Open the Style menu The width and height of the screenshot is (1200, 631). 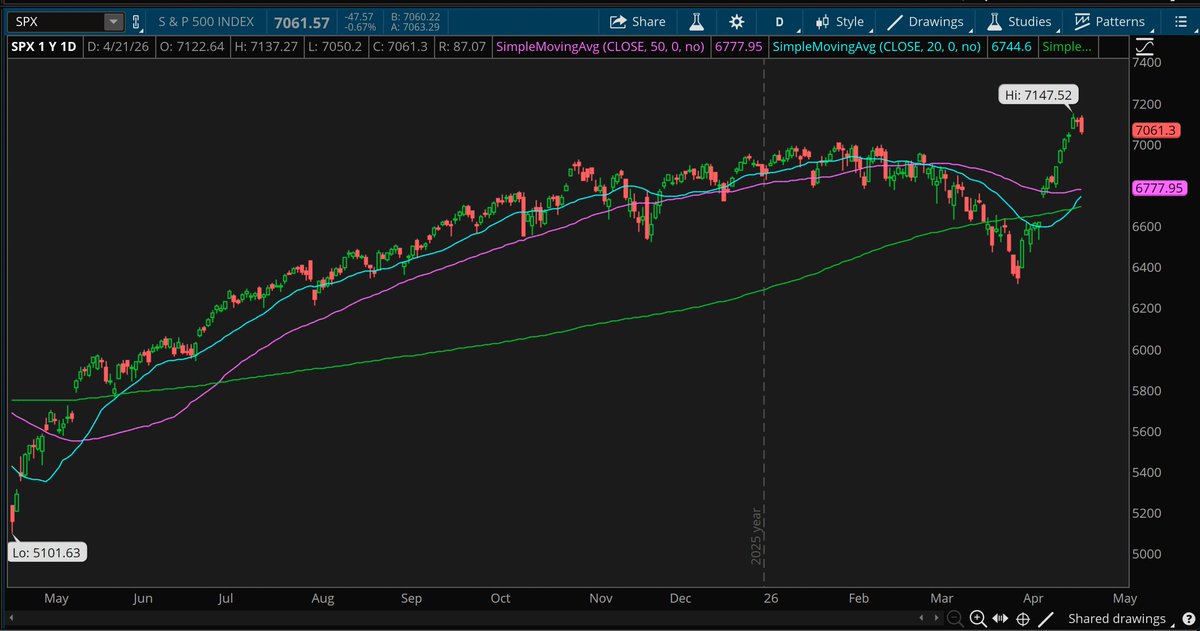pos(839,21)
